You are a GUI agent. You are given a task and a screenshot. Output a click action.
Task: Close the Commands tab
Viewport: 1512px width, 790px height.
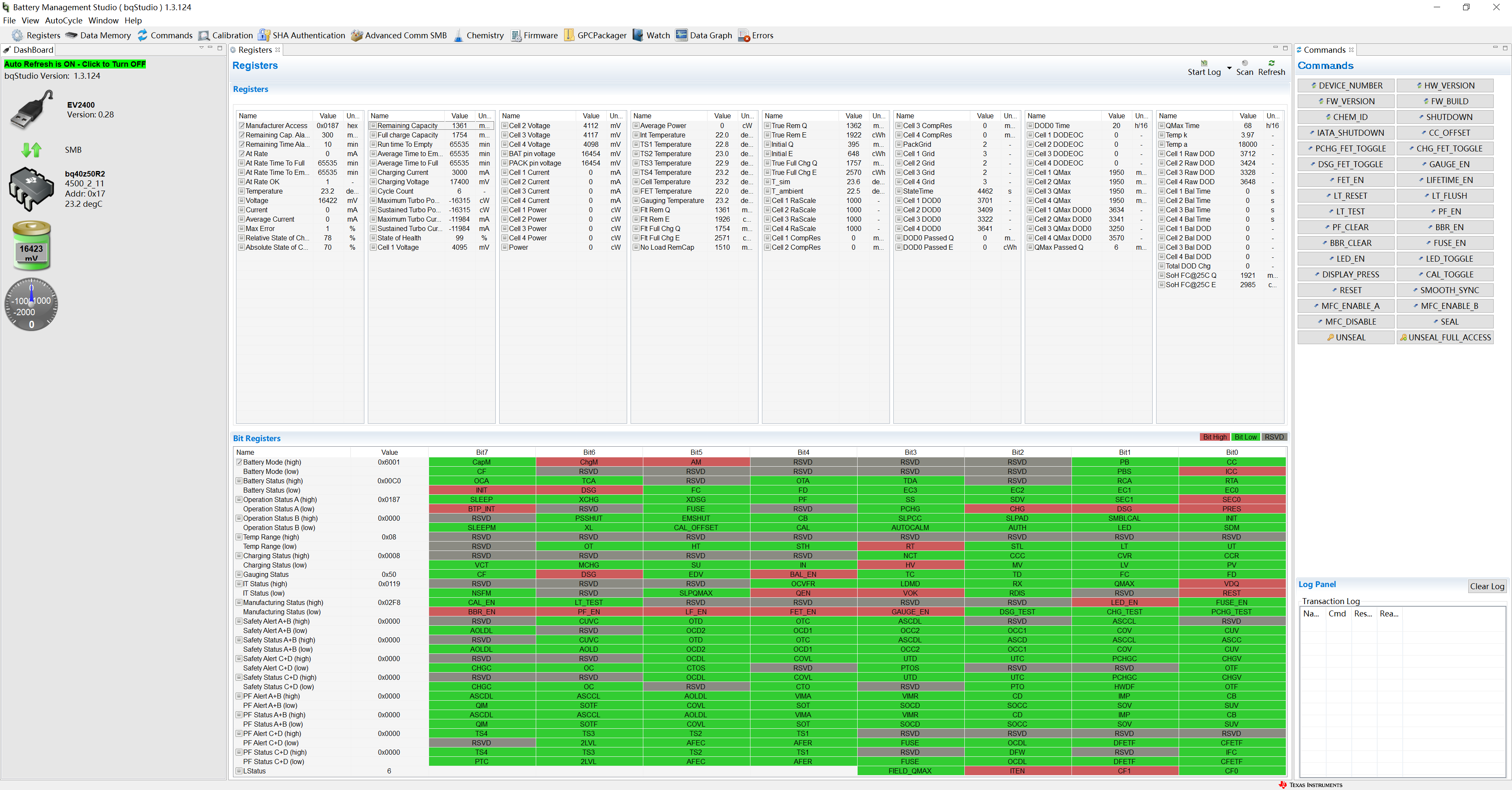coord(1351,50)
